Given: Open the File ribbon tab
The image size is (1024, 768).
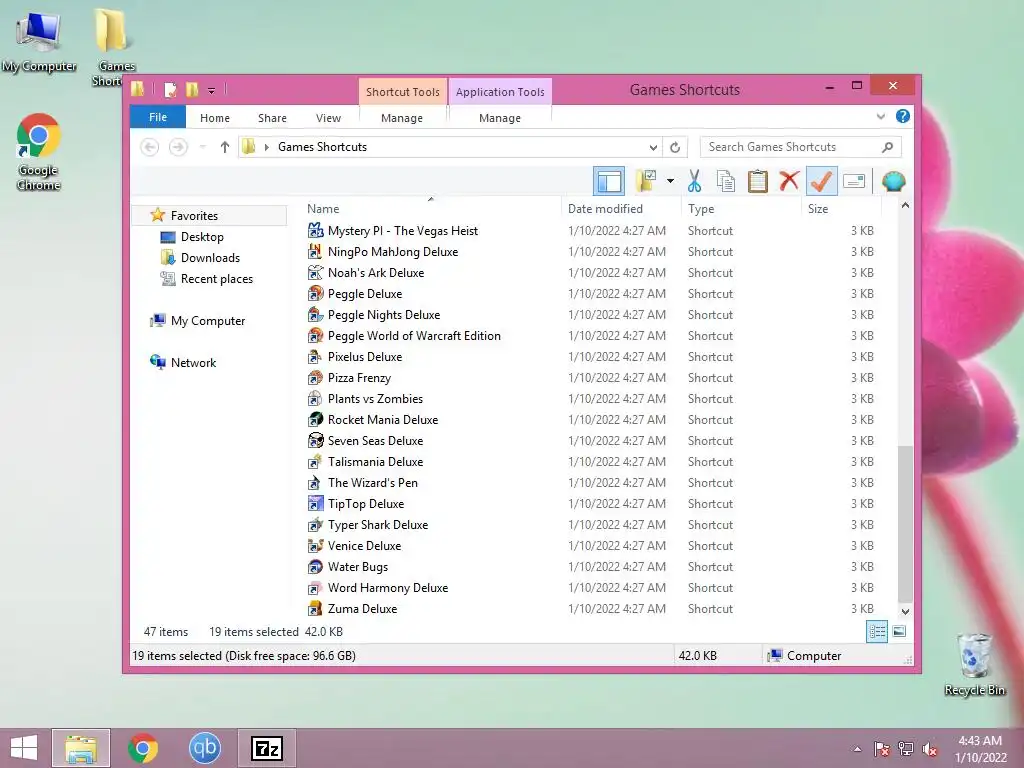Looking at the screenshot, I should tap(158, 117).
